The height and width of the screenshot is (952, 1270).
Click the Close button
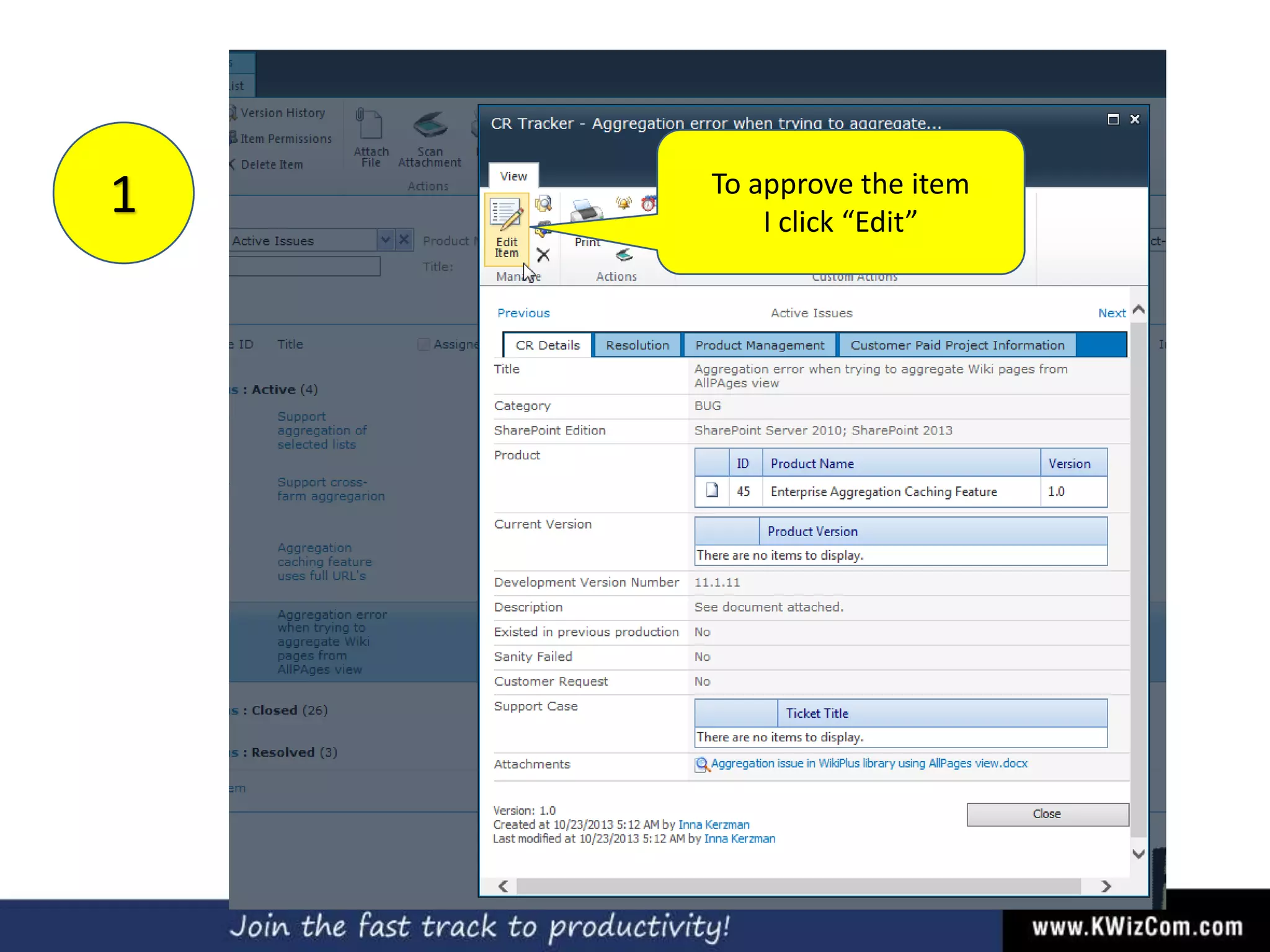[1047, 814]
